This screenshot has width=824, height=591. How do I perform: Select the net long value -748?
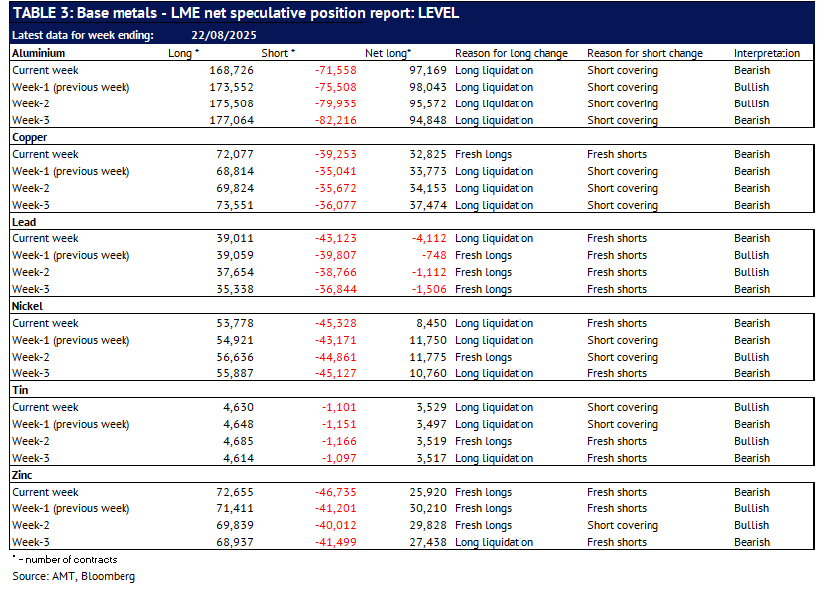point(434,255)
